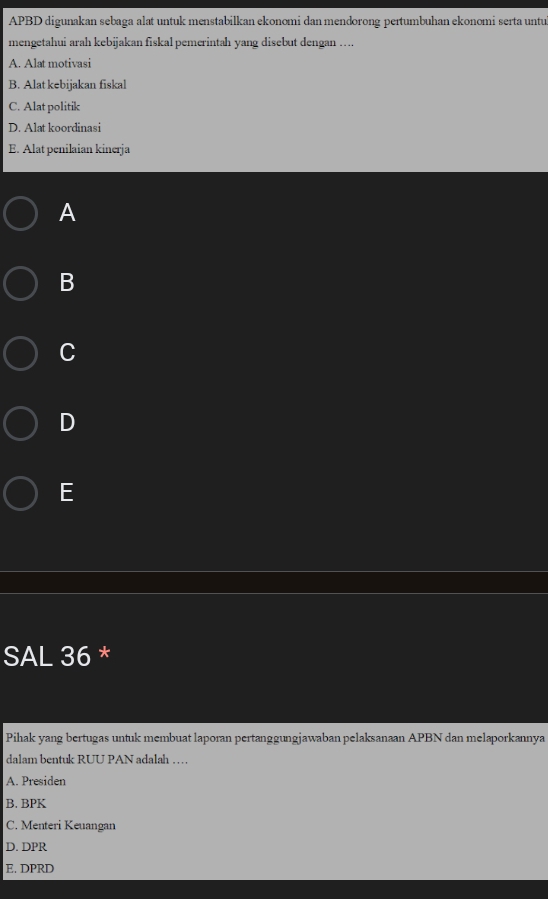Open the APBN RUU PAN question image
The image size is (548, 899).
(x=275, y=802)
